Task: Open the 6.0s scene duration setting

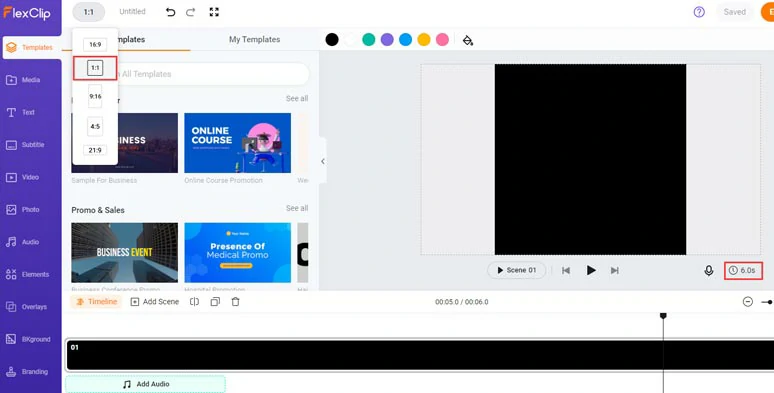Action: pos(743,271)
